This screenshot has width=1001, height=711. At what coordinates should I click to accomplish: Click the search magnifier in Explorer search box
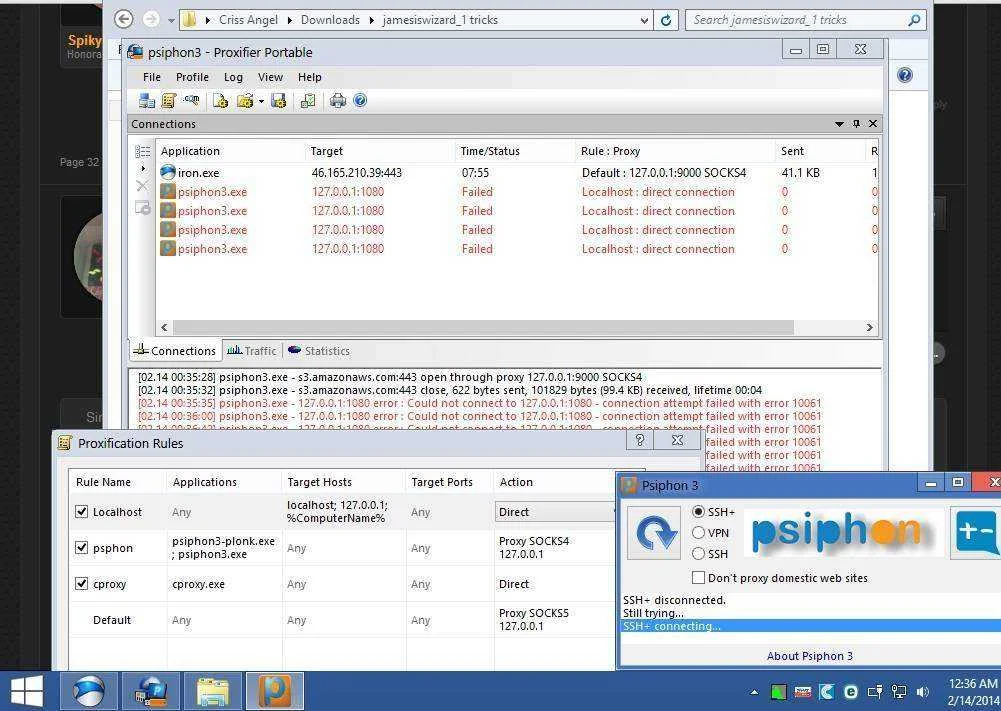click(x=914, y=20)
